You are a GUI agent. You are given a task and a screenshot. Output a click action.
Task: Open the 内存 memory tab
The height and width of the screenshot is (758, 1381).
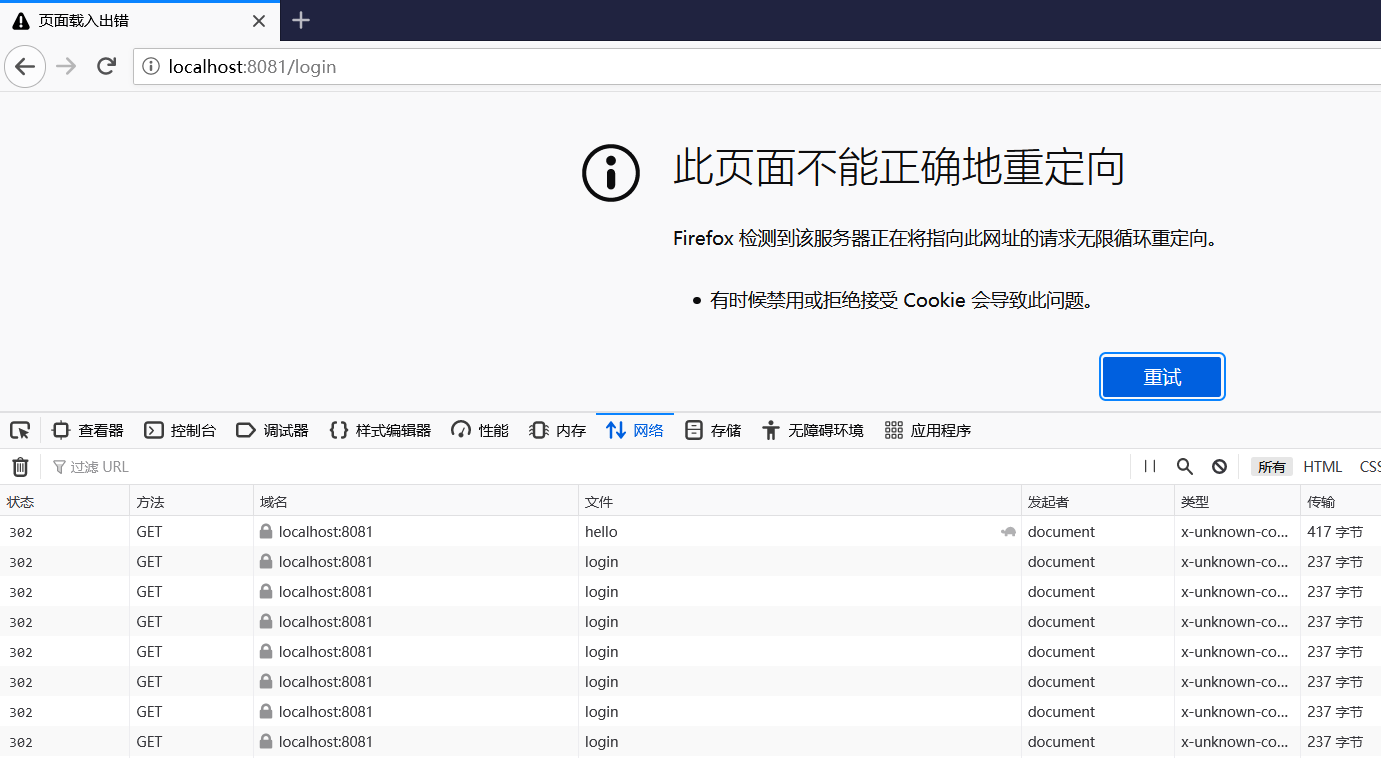[x=557, y=430]
